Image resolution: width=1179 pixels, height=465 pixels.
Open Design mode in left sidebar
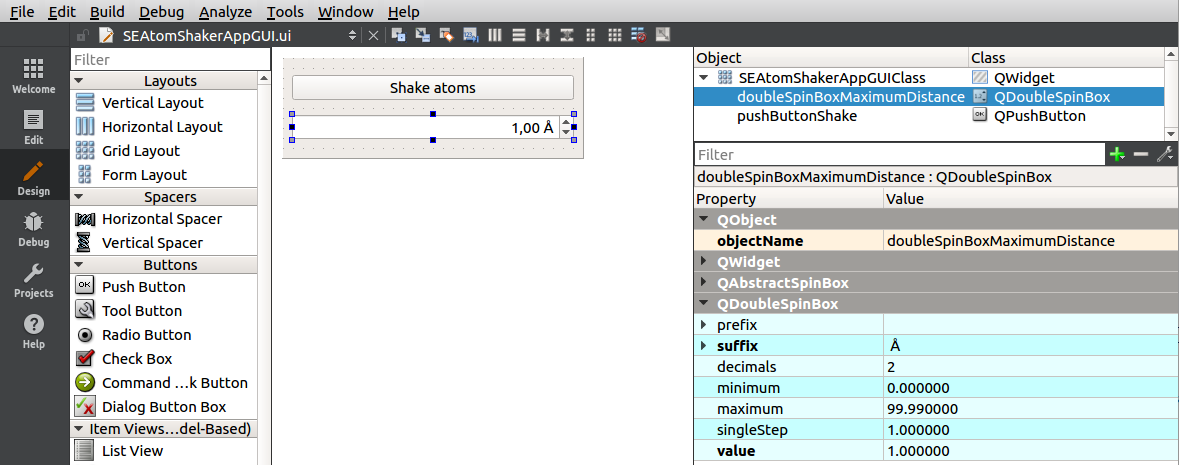[33, 178]
